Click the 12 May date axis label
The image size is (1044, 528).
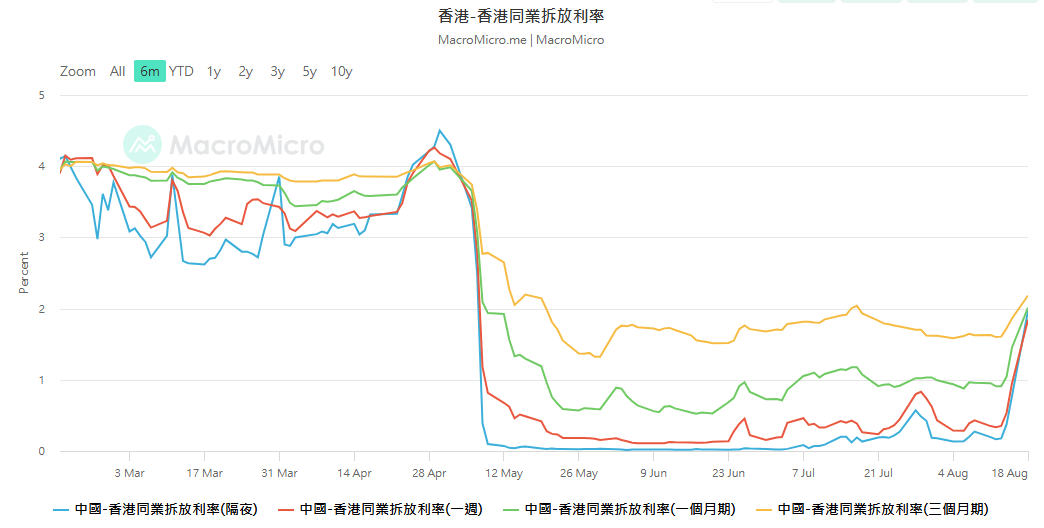[504, 473]
